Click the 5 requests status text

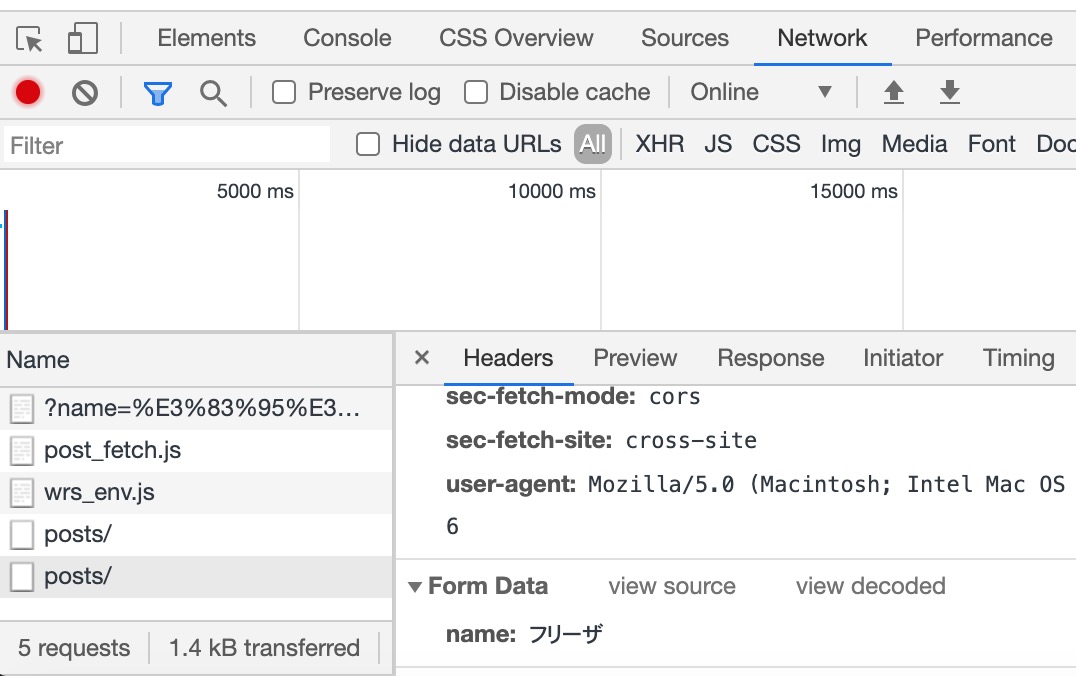pos(74,647)
